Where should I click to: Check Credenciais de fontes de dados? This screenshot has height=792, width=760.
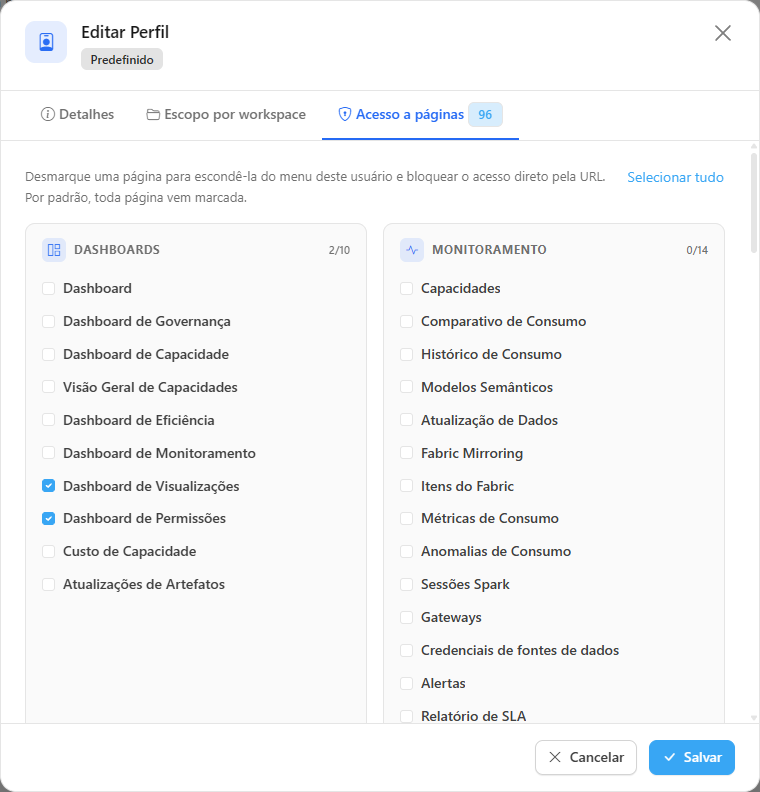pos(407,650)
